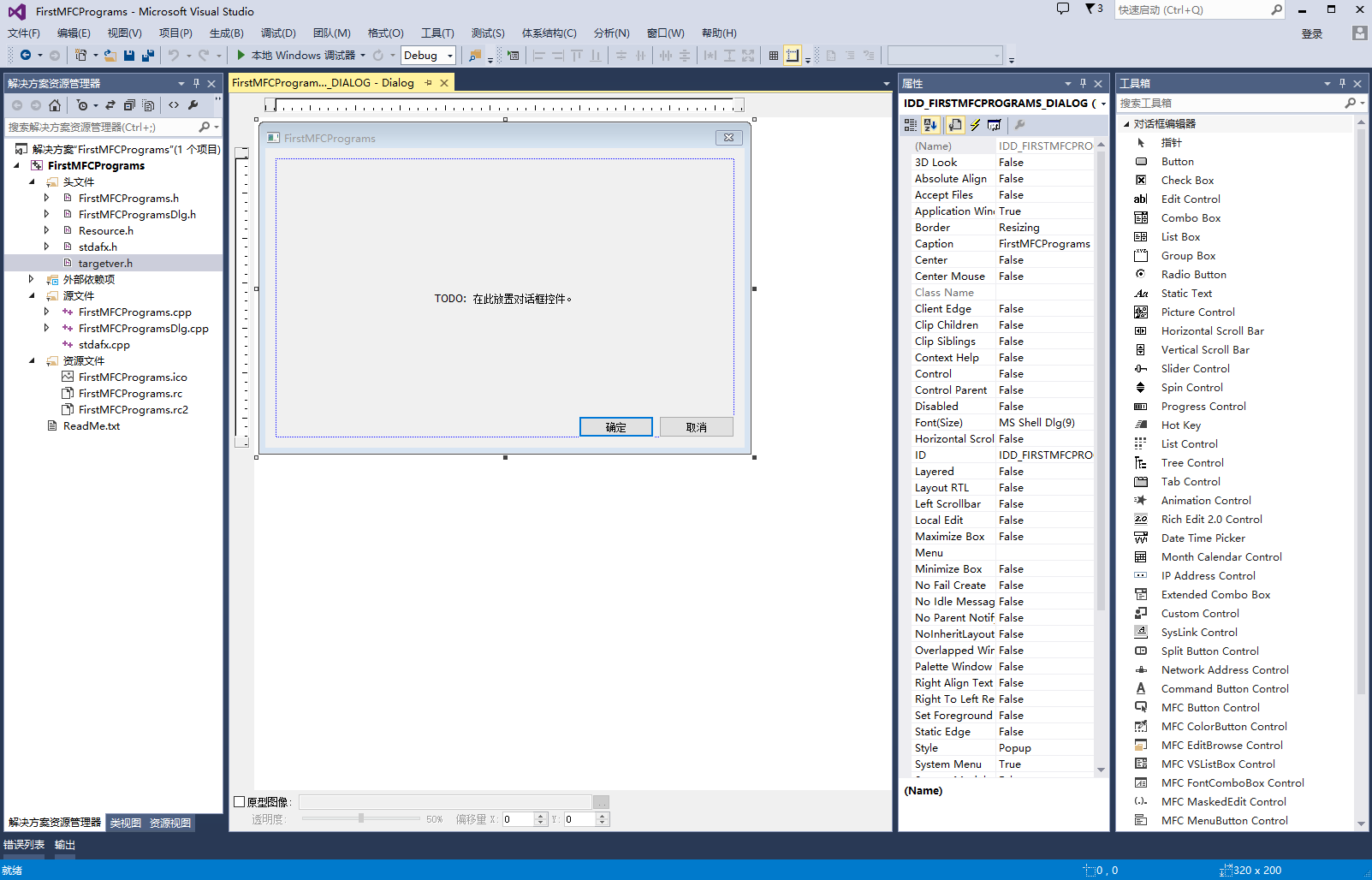Open the 错误列表 panel
The width and height of the screenshot is (1372, 880).
point(24,845)
